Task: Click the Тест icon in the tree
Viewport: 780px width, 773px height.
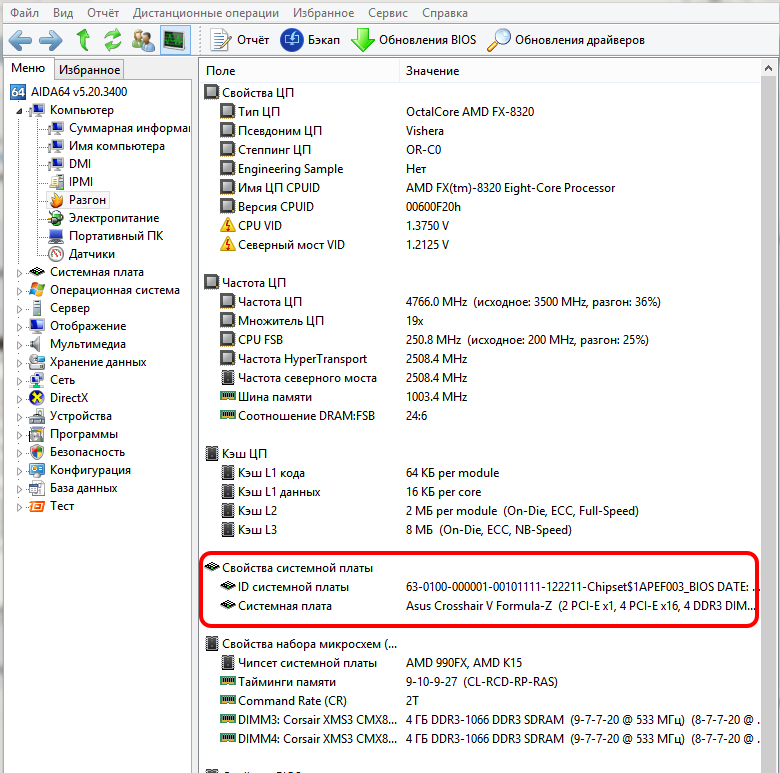Action: pos(37,506)
